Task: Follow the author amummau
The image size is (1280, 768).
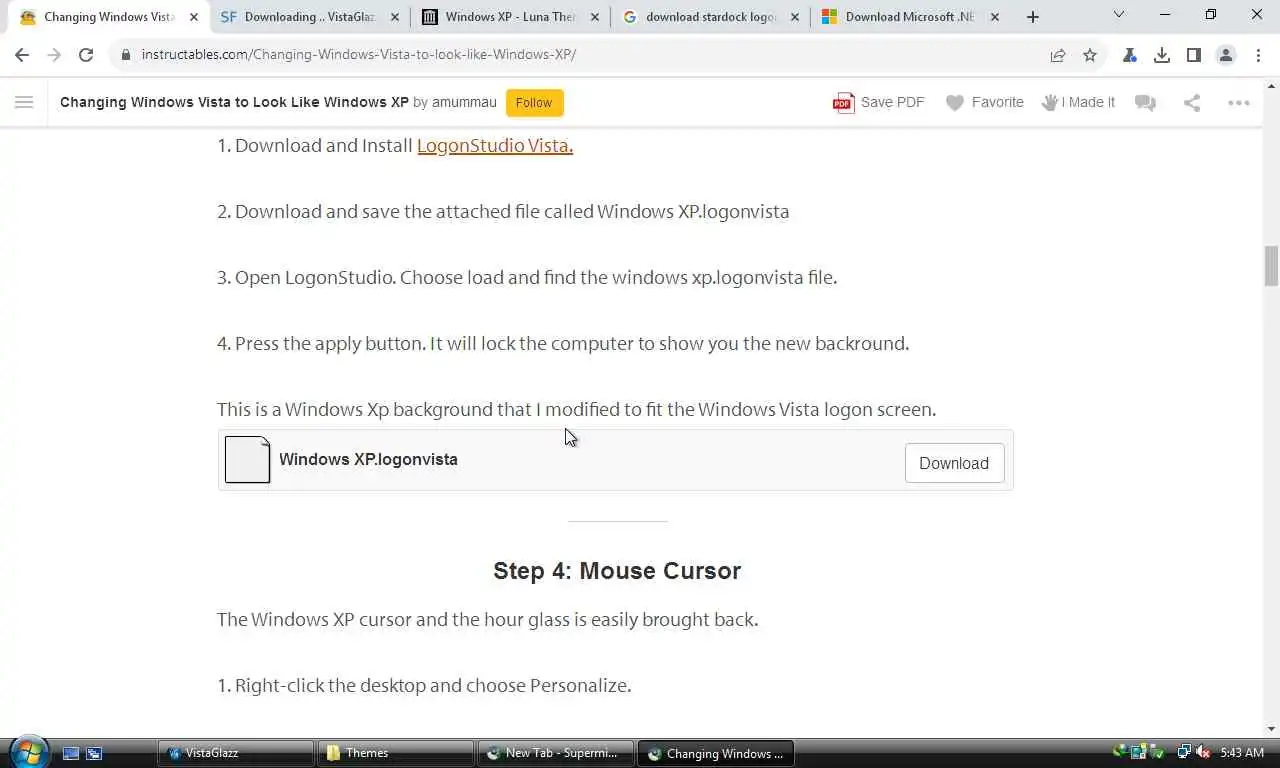Action: click(534, 102)
